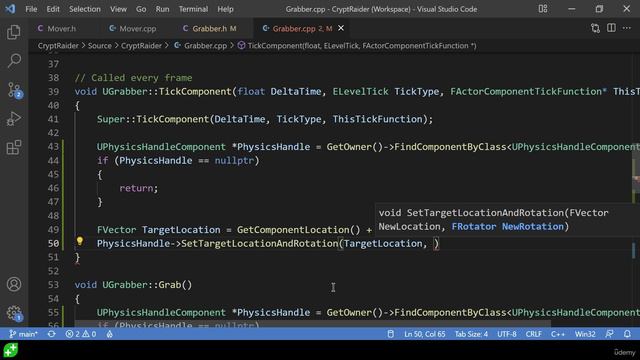Click the return statement on line 46

click(x=138, y=188)
